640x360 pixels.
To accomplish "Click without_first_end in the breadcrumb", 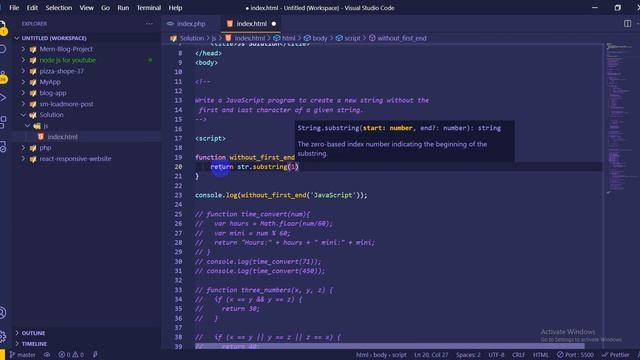I will click(x=402, y=38).
